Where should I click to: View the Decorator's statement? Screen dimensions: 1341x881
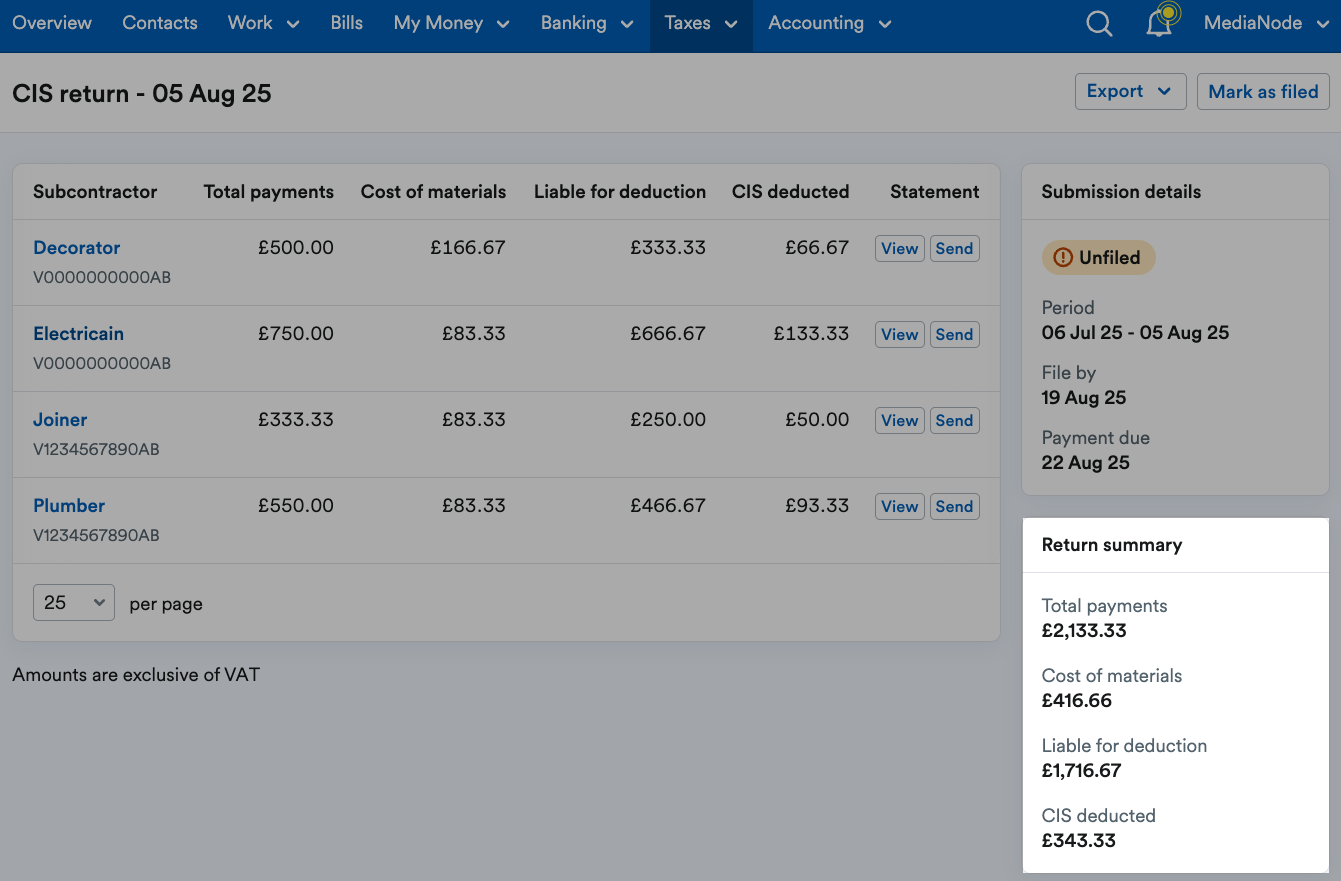pyautogui.click(x=899, y=248)
